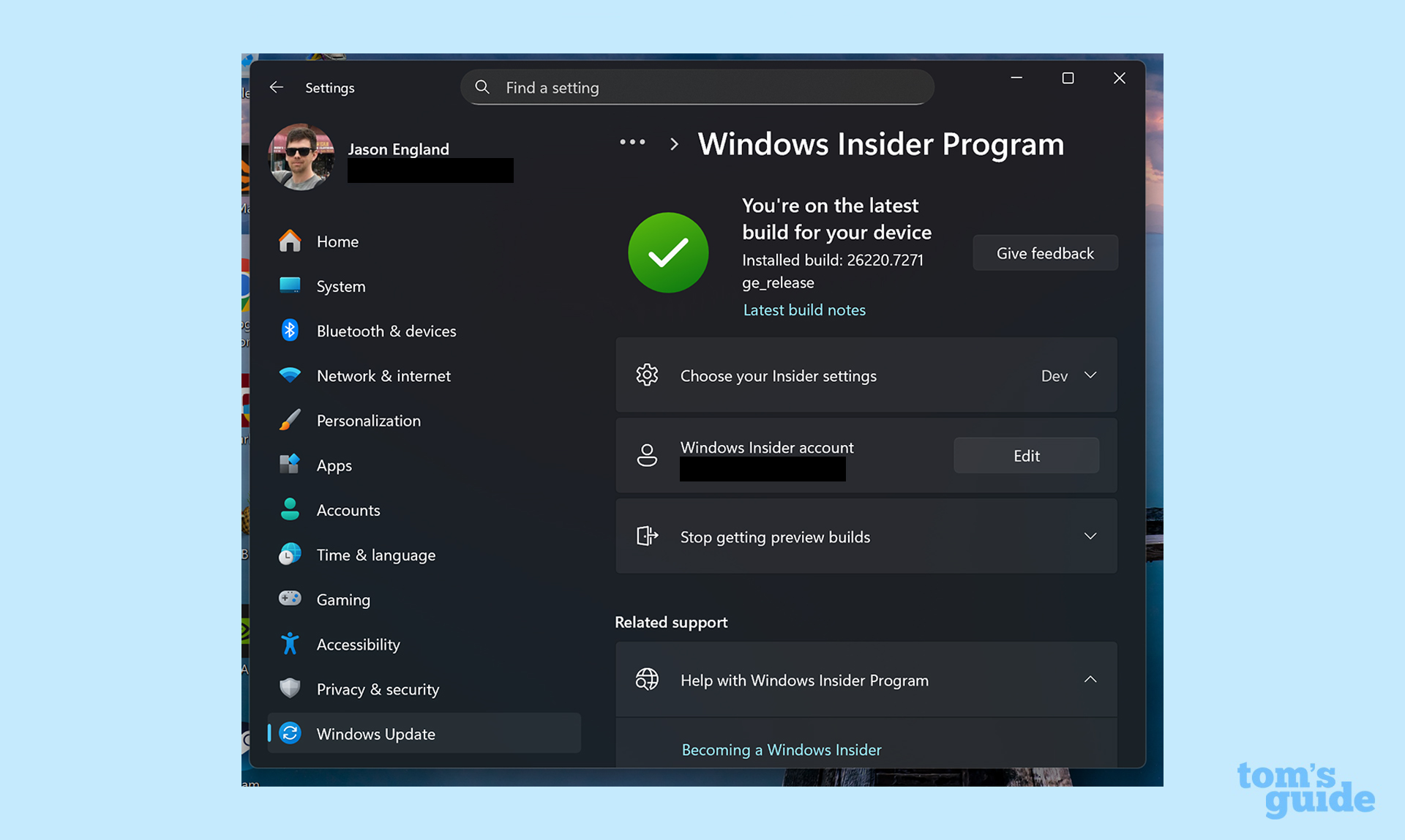This screenshot has height=840, width=1405.
Task: Open the Personalization brush icon
Action: click(291, 420)
